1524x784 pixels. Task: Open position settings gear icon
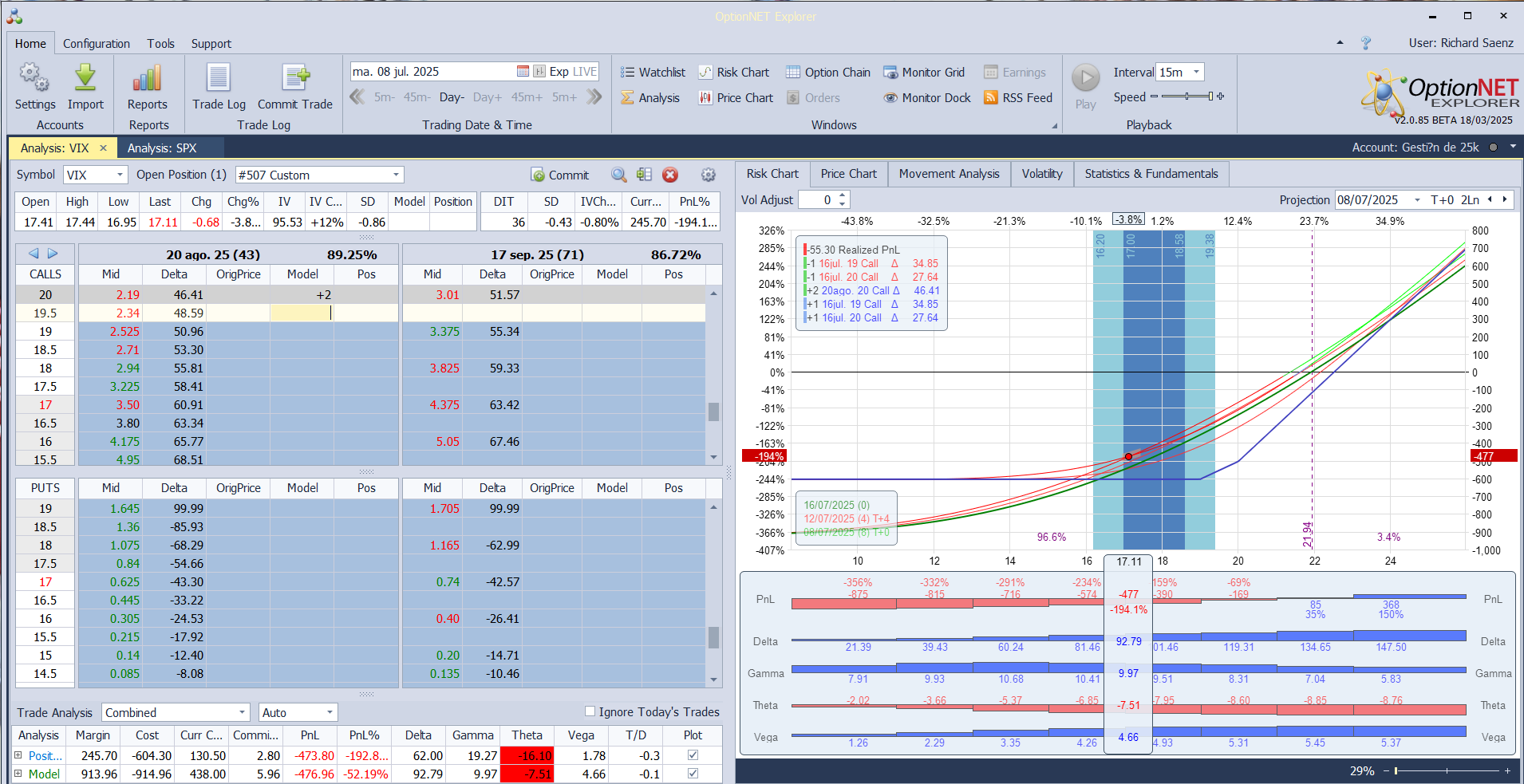click(708, 175)
